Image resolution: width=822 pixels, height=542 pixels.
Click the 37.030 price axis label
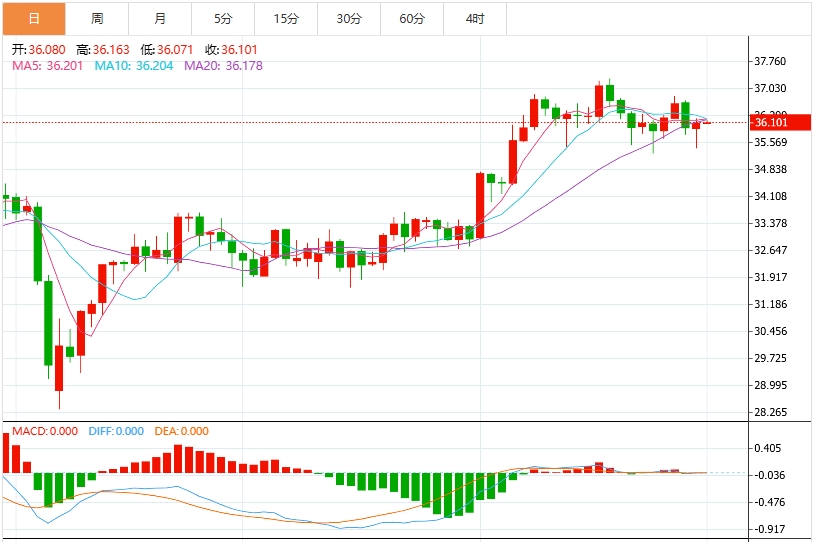coord(770,88)
